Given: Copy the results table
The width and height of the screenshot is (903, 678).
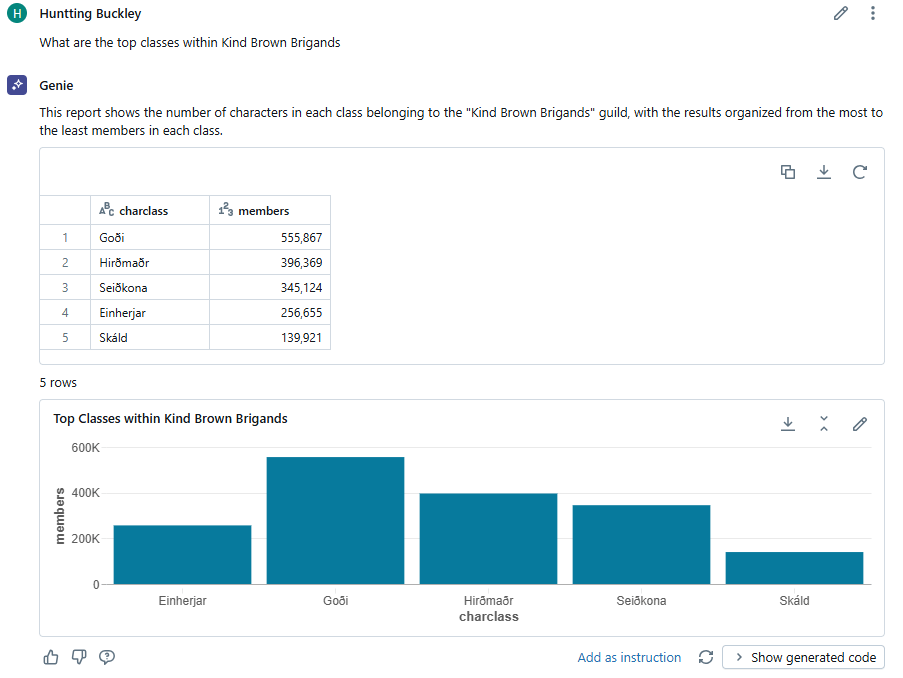Looking at the screenshot, I should tap(788, 172).
